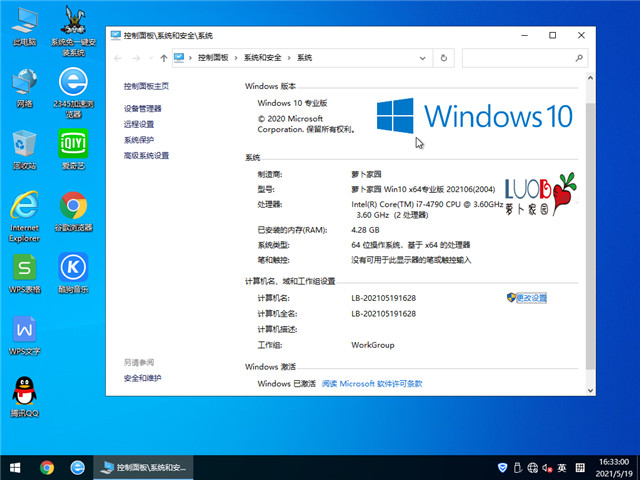Click the Windows 10 logo image
This screenshot has width=640, height=480.
click(474, 116)
